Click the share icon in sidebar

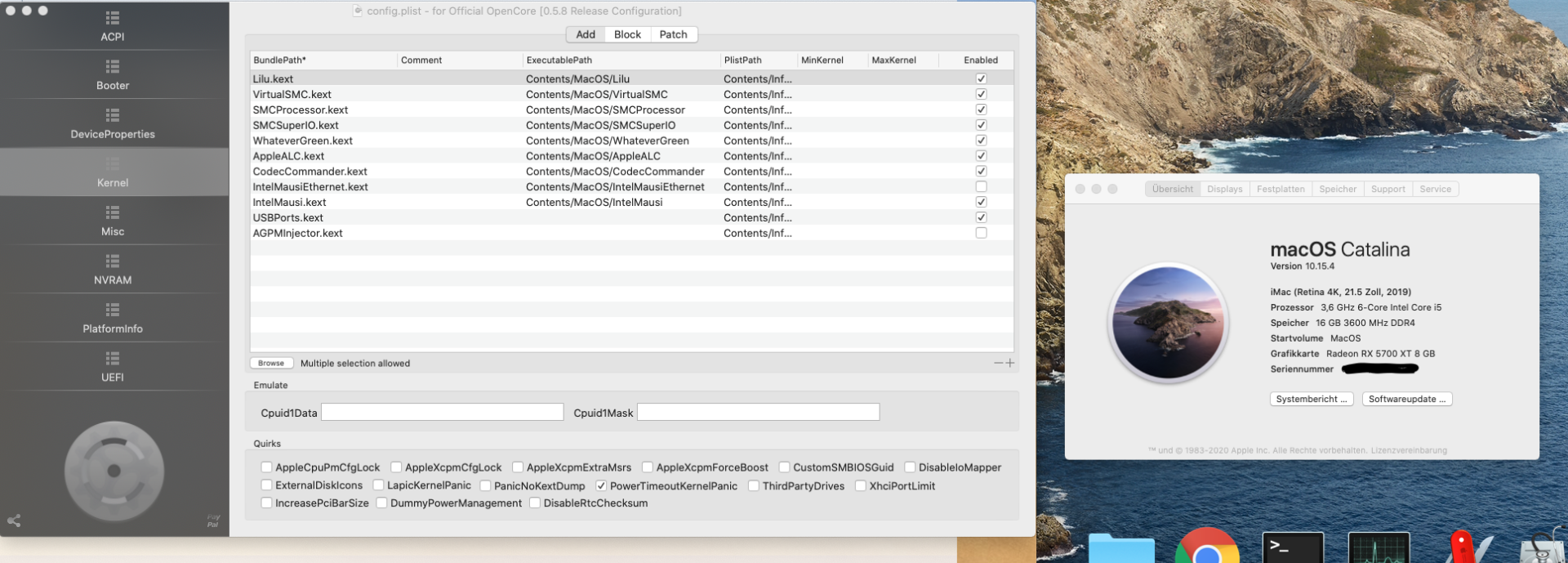click(14, 521)
